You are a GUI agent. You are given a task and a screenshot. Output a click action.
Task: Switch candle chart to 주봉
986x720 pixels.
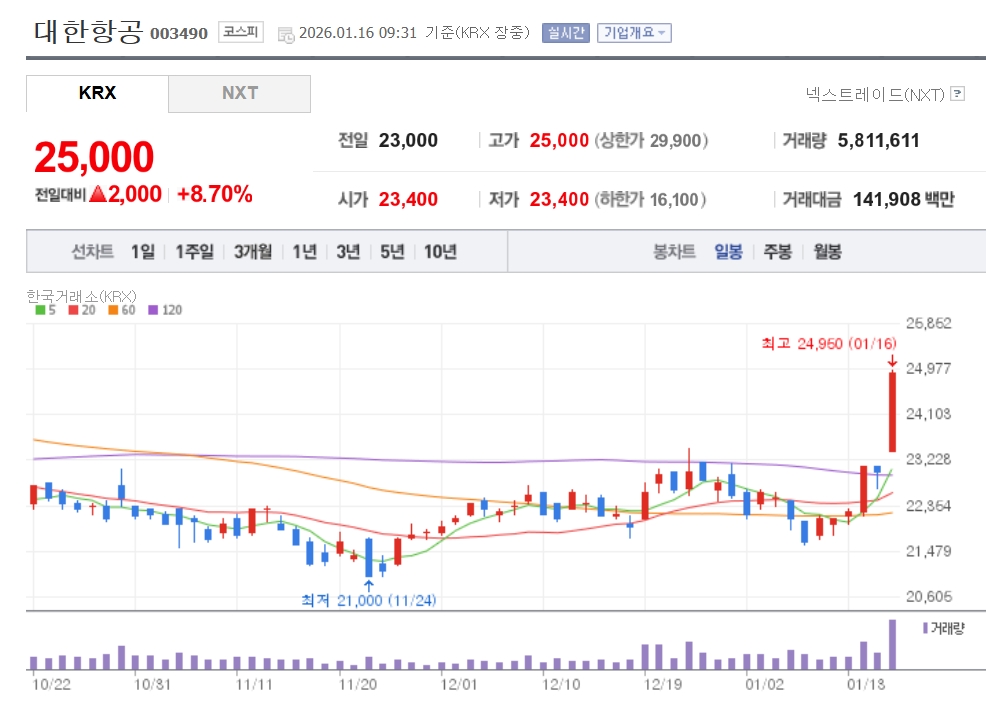tap(777, 252)
